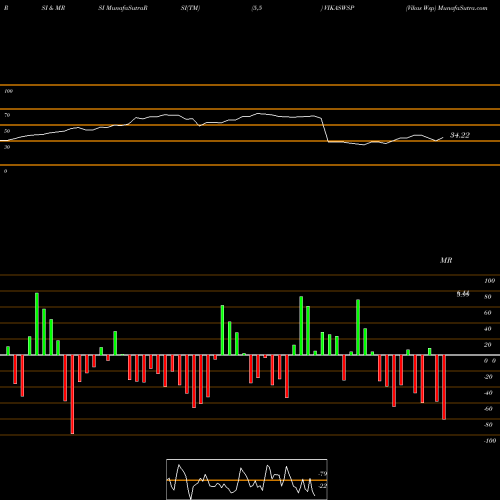Click the overlapping MR value near 80

pos(463,294)
